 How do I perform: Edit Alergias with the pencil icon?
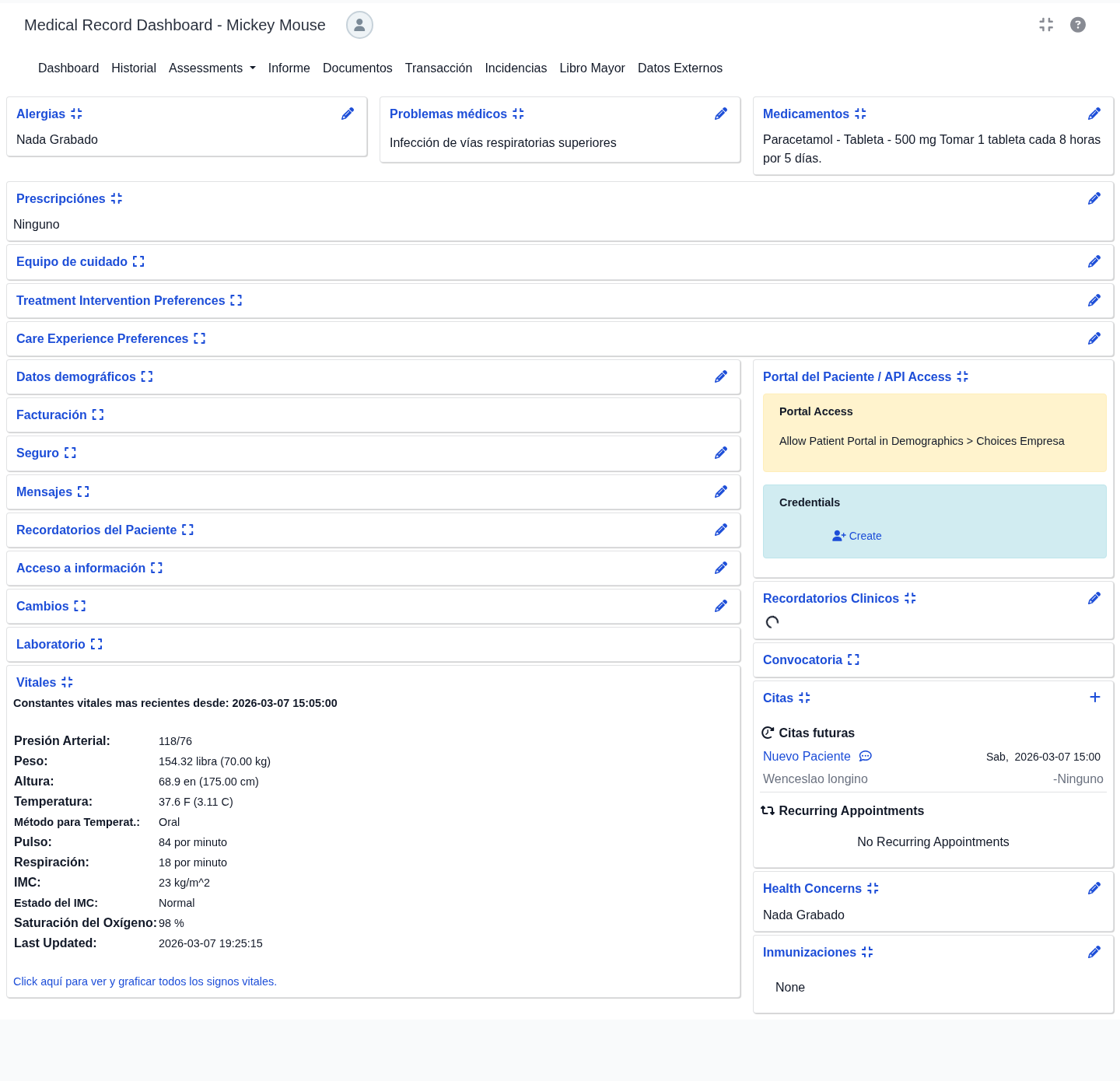point(348,114)
